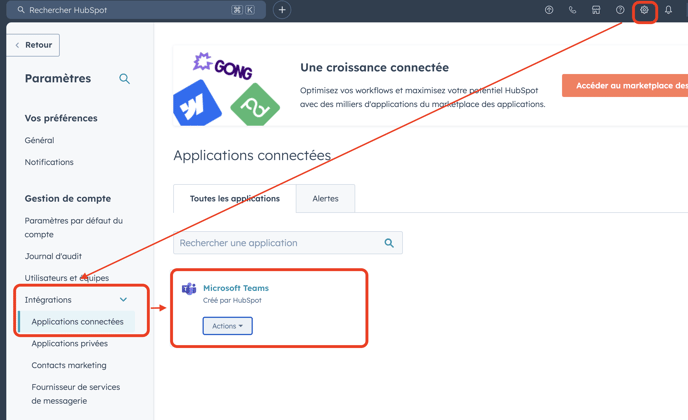The image size is (688, 420).
Task: Open the marketplace store icon
Action: (596, 10)
